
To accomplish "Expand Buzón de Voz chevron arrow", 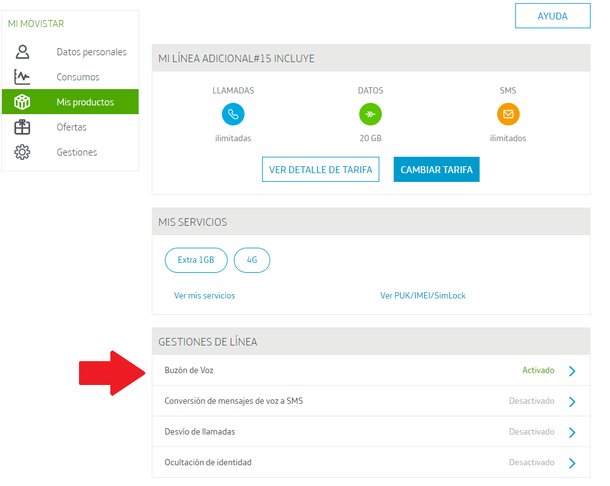I will (572, 371).
